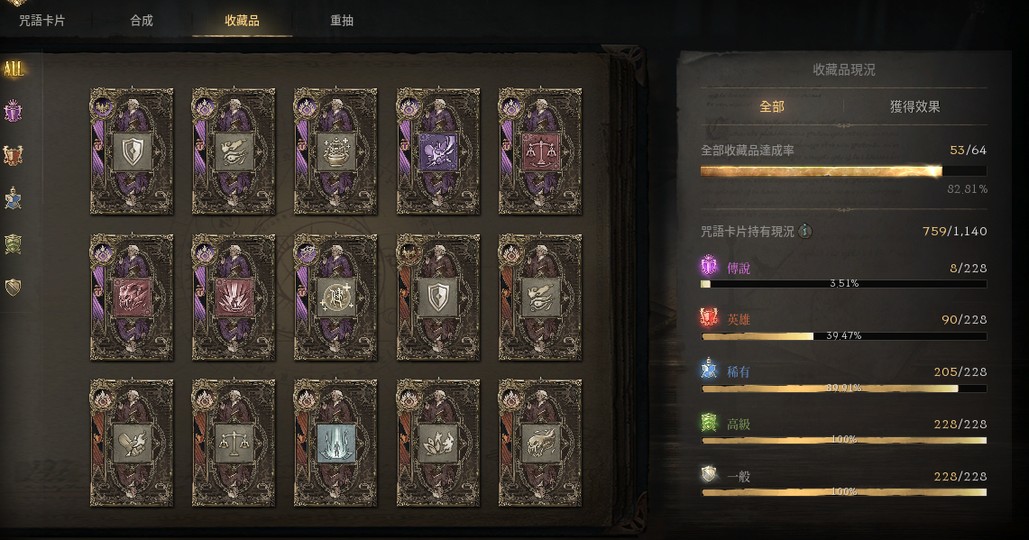Select the 全部 status view
Screen dimensions: 1029x540
[772, 106]
